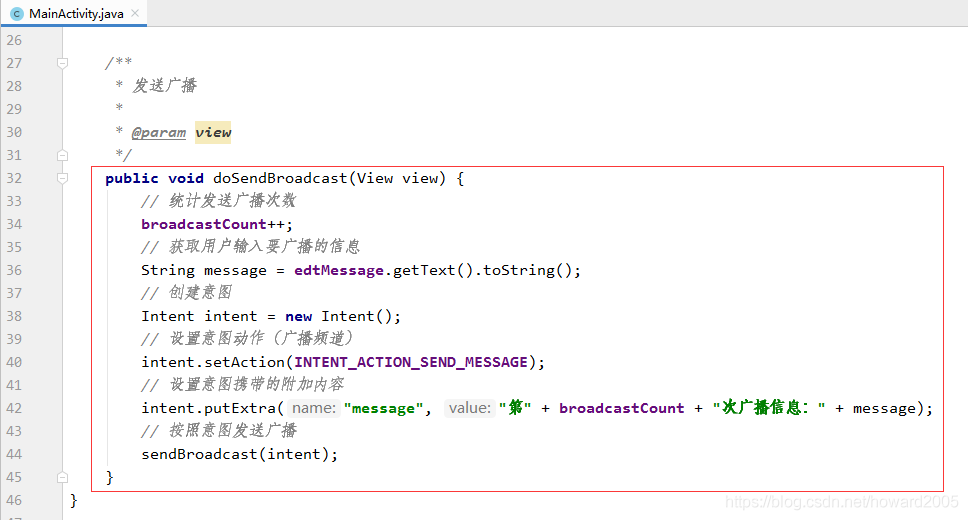Click 'intent.setAction' on line 40

[x=213, y=362]
